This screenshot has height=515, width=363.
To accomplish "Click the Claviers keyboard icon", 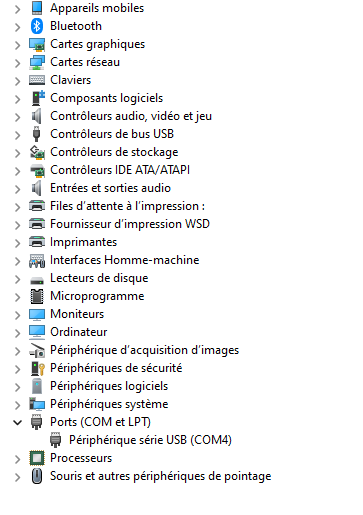I will pyautogui.click(x=37, y=80).
